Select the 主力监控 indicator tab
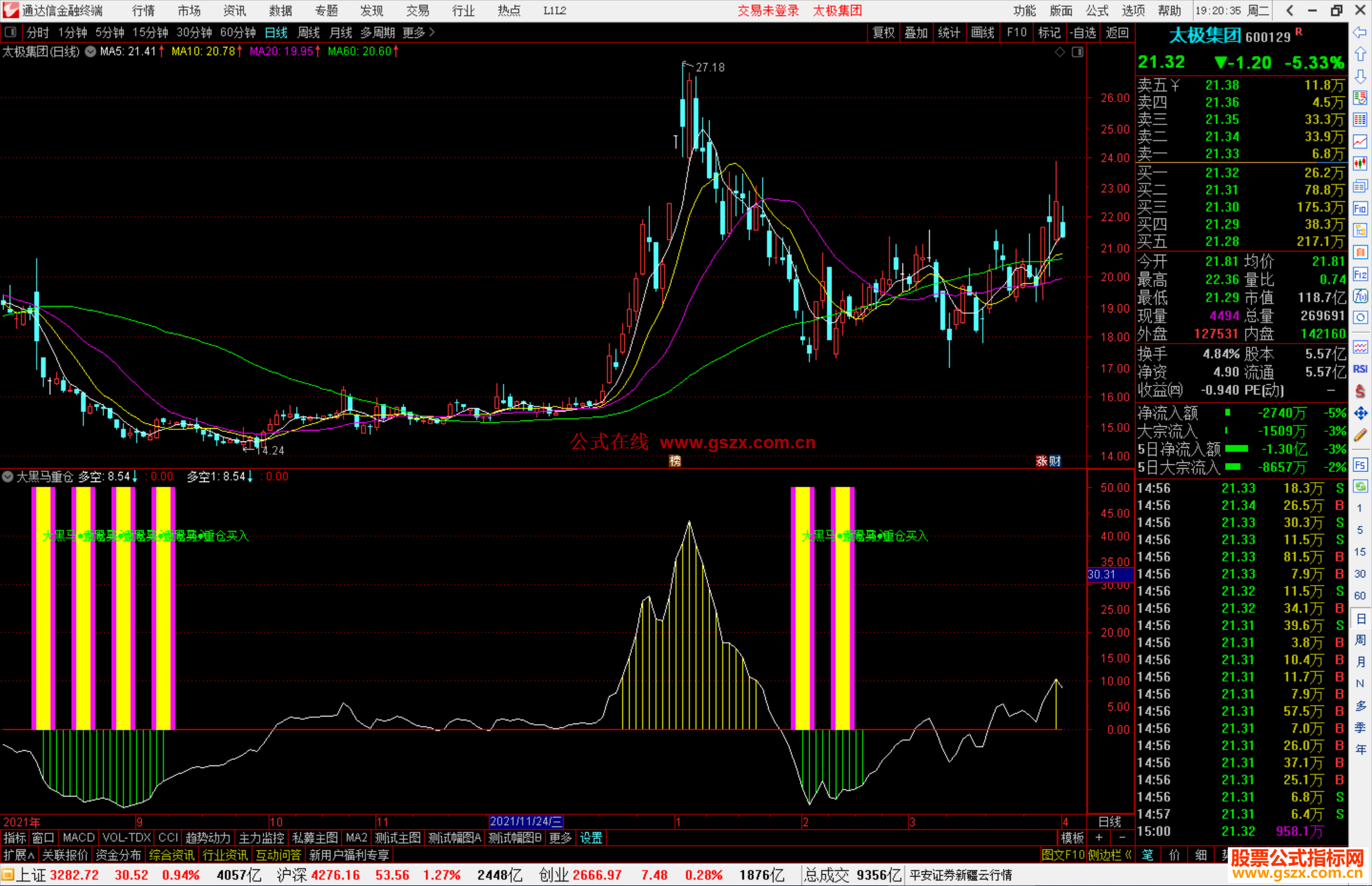This screenshot has height=886, width=1372. tap(262, 838)
